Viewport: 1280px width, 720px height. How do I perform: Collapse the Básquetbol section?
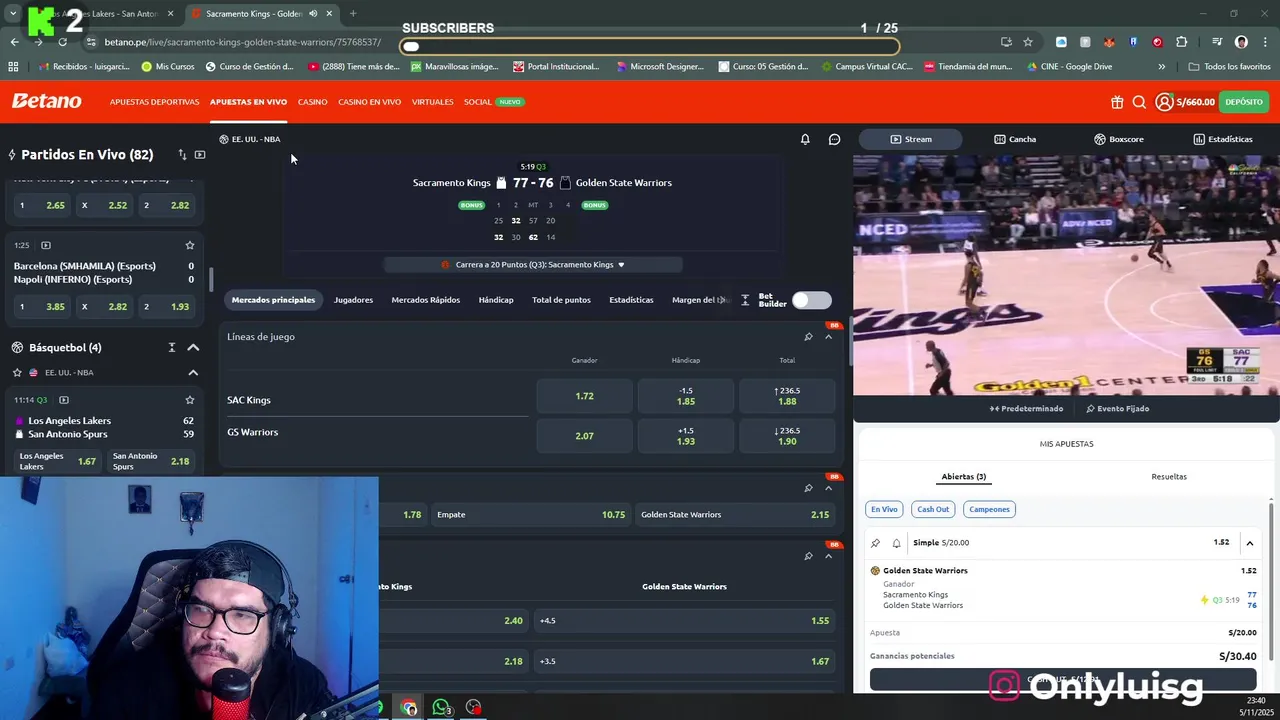(193, 347)
